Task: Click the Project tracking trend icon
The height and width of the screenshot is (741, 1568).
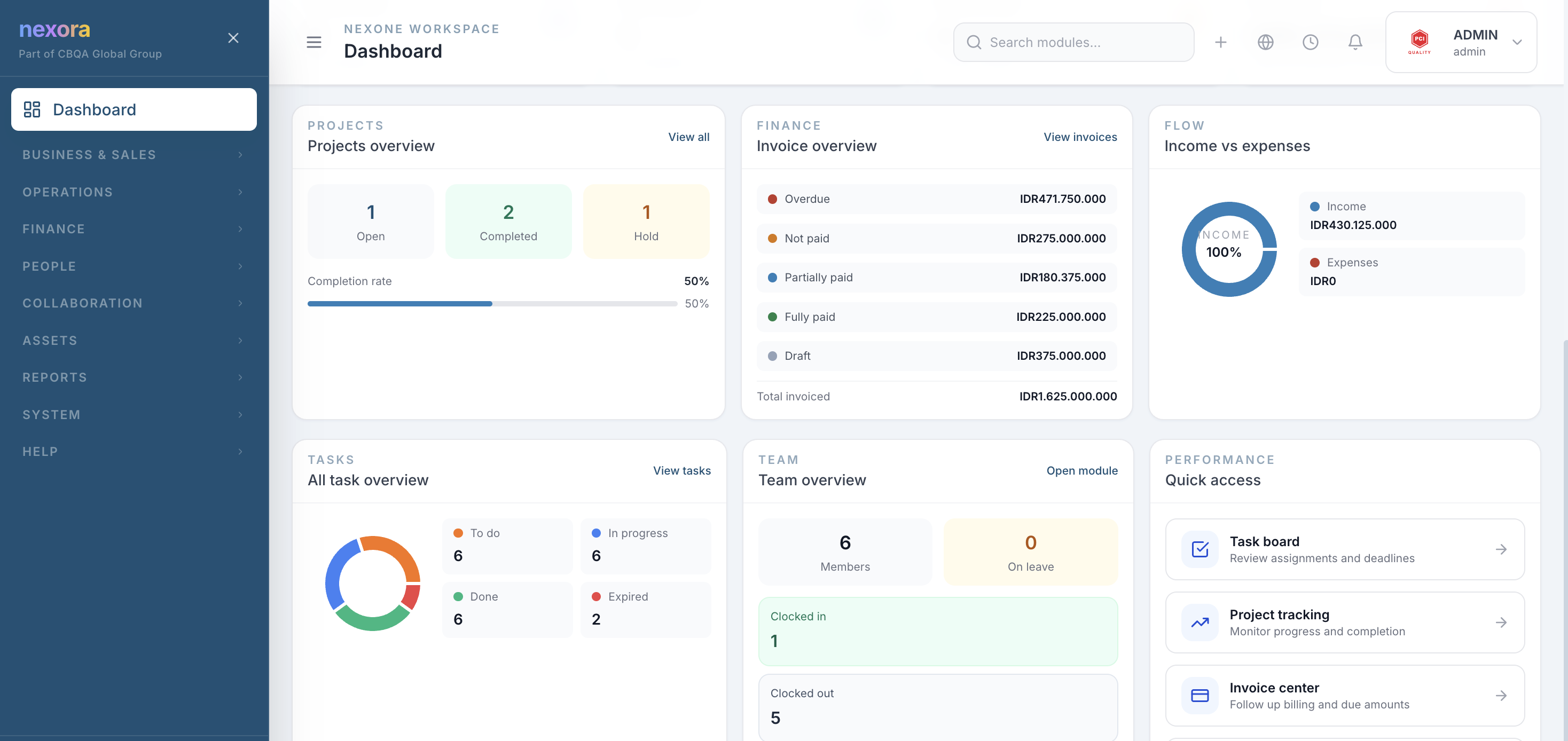Action: [1199, 622]
